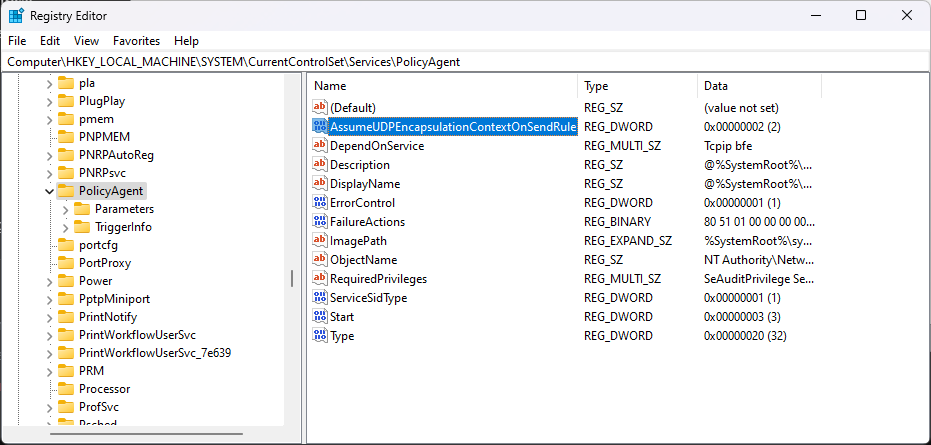Viewport: 931px width, 445px height.
Task: Click the string icon beside RequiredPrivileges
Action: coord(320,279)
